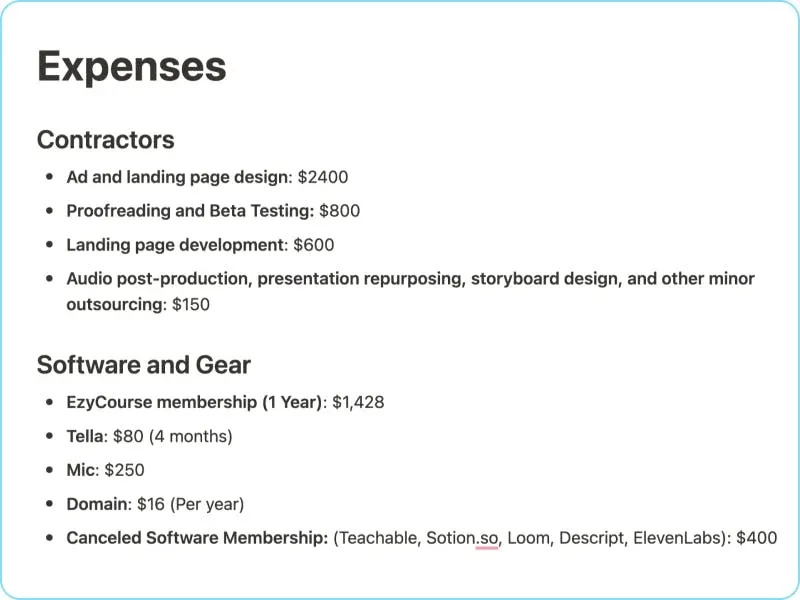The width and height of the screenshot is (800, 600).
Task: Click the 'Canceled Software Membership' bold label
Action: tap(196, 538)
